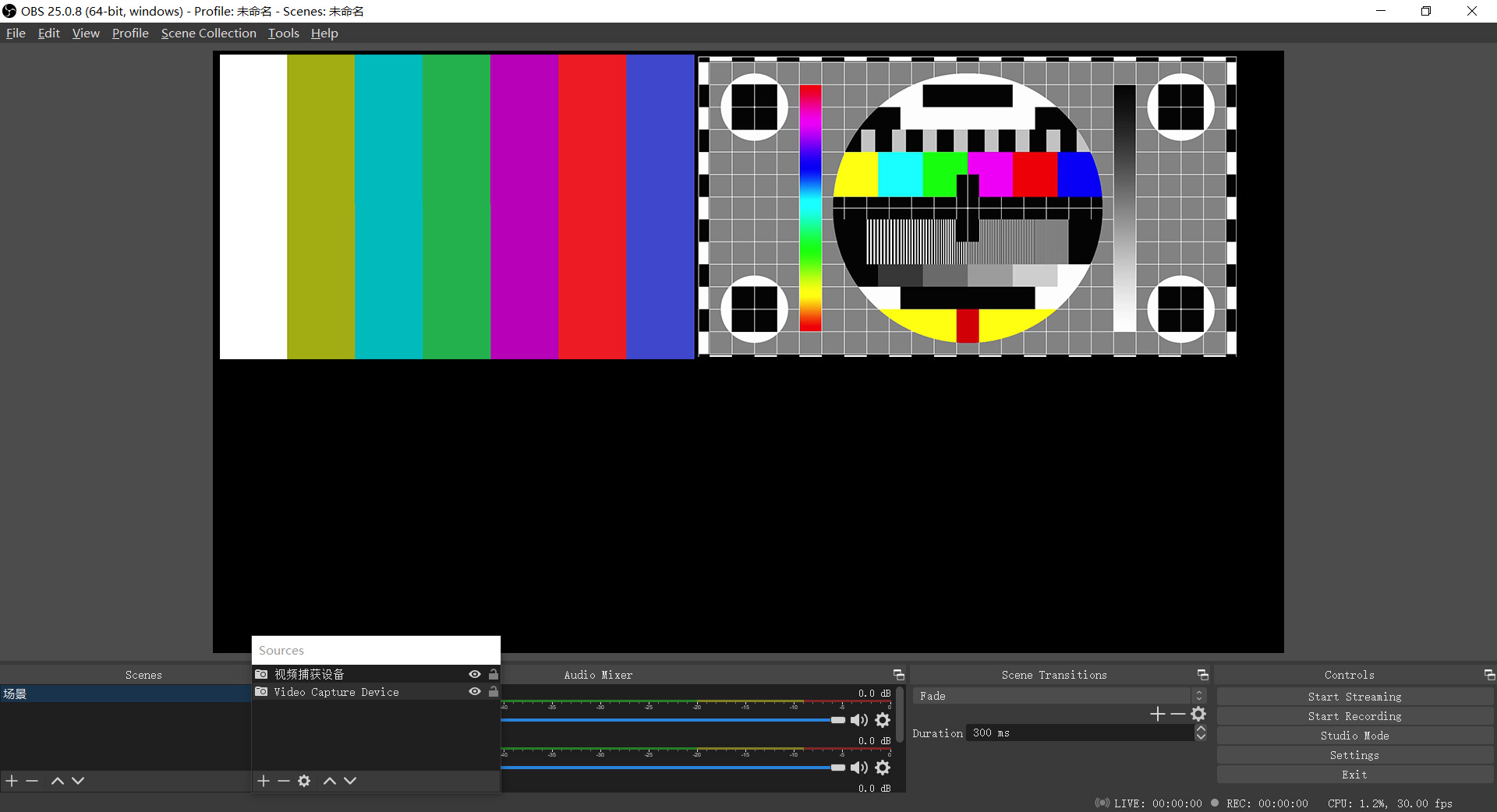Lock the Video Capture Device source
This screenshot has width=1497, height=812.
494,692
